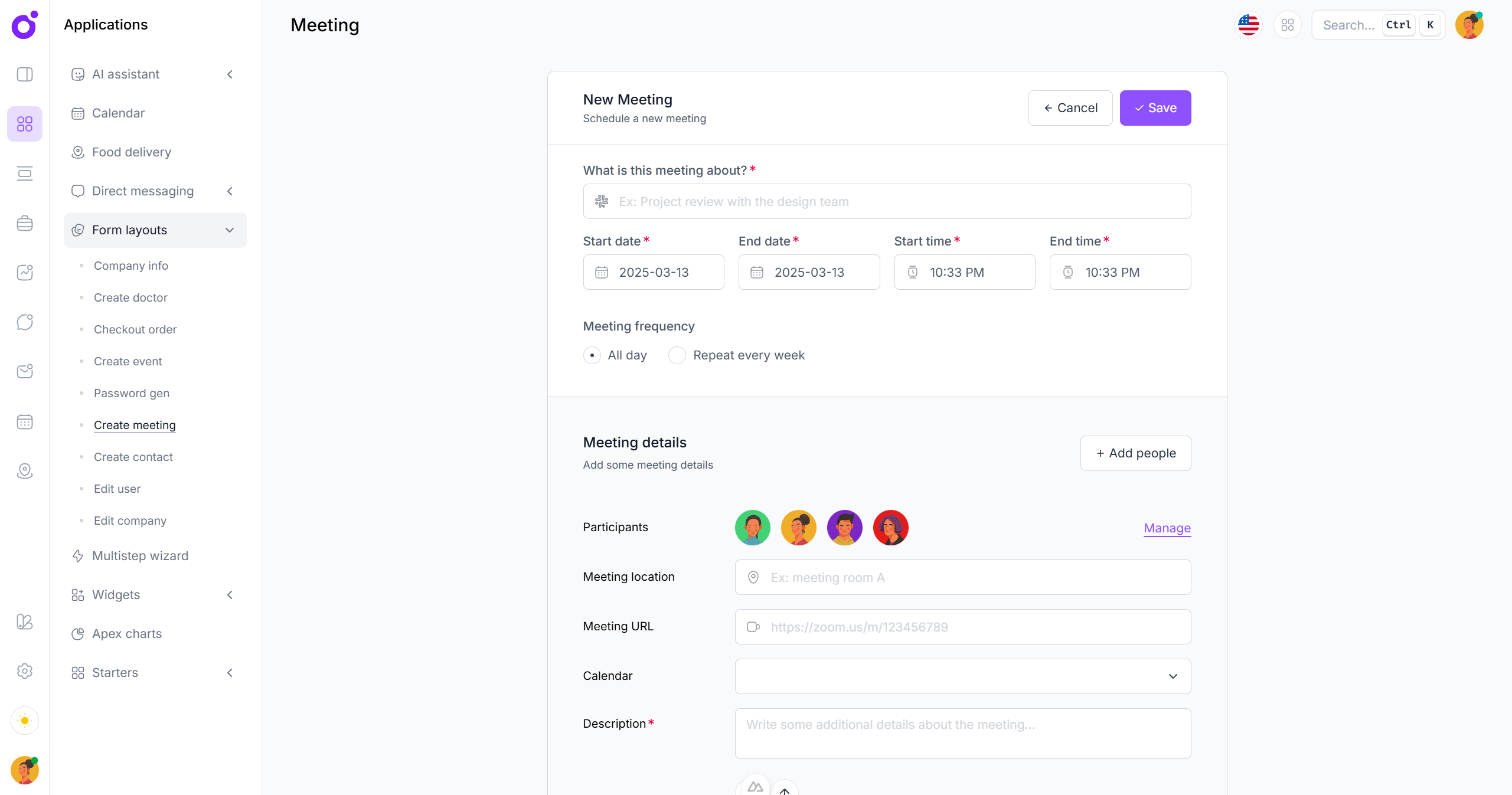Click the US flag language icon
This screenshot has height=795, width=1512.
[1248, 25]
